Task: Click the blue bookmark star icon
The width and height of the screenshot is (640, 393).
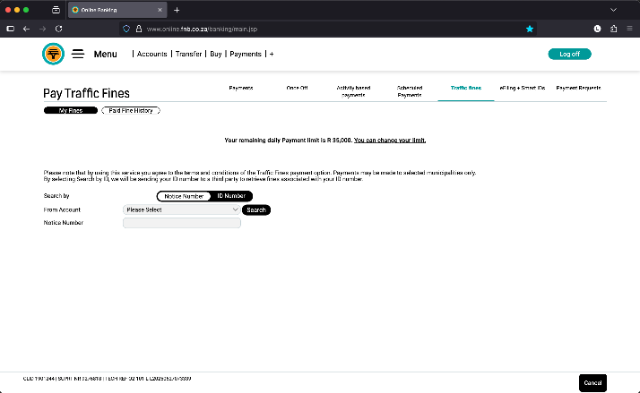Action: [530, 29]
